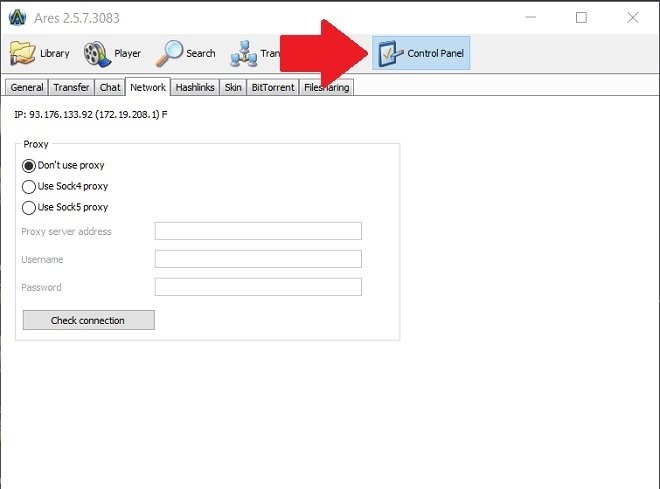Open the Library section
660x489 pixels.
click(x=40, y=53)
